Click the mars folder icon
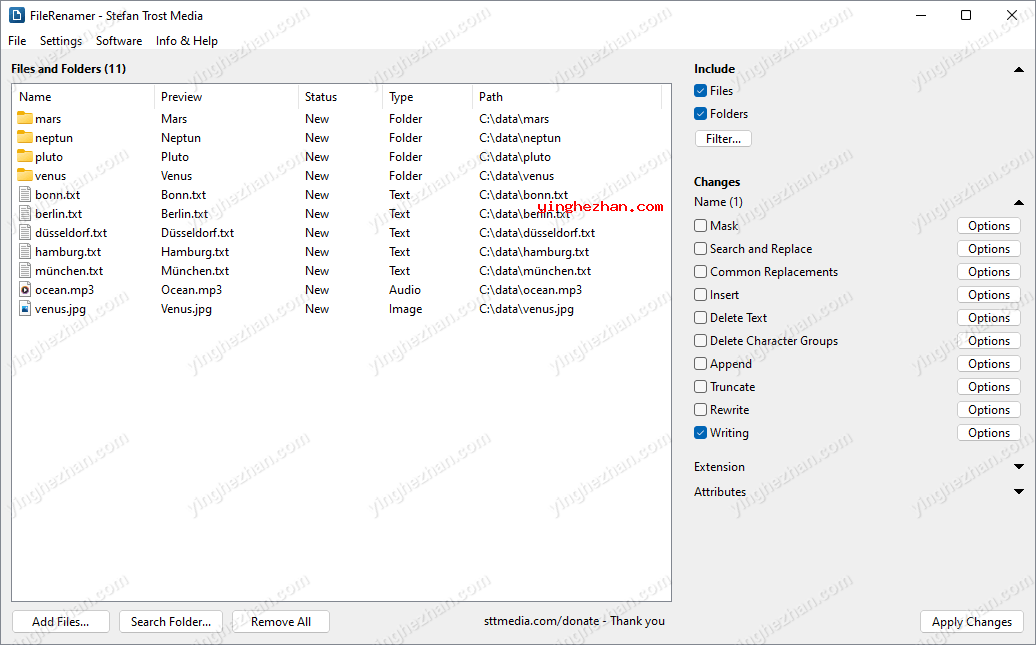 (25, 119)
